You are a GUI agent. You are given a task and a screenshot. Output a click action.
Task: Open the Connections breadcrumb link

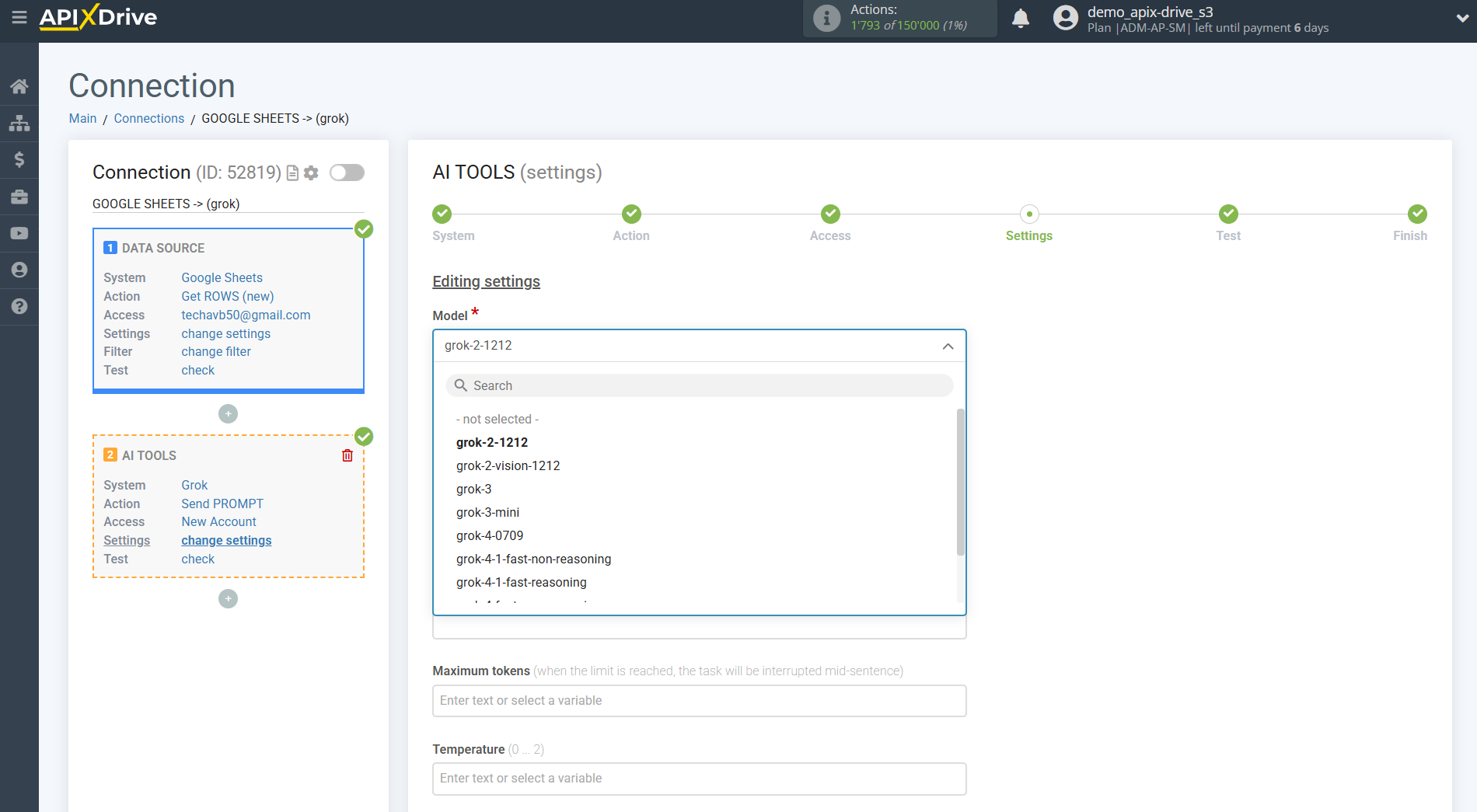coord(148,118)
